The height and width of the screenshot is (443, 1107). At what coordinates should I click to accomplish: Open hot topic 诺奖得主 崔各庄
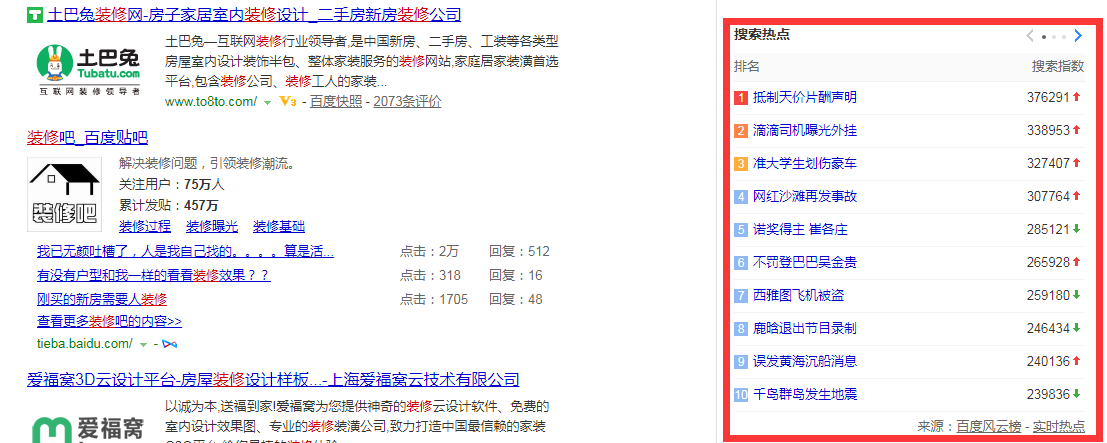(801, 229)
